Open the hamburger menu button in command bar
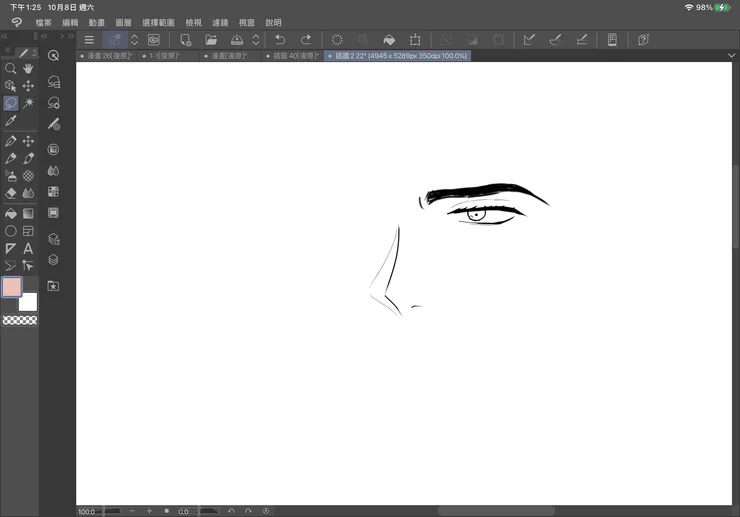The height and width of the screenshot is (517, 740). (x=89, y=40)
